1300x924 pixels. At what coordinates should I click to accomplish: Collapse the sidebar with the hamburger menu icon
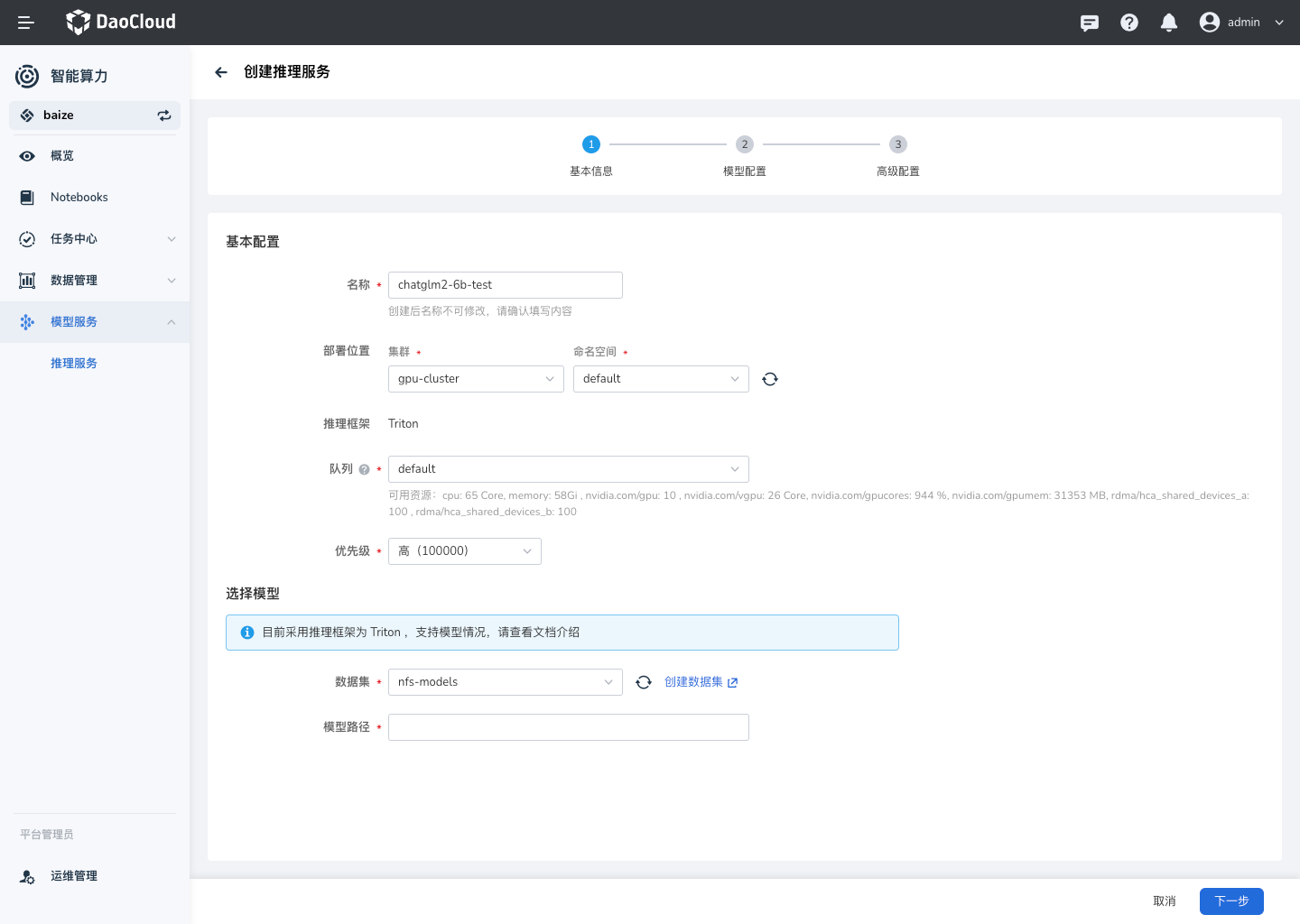click(26, 23)
